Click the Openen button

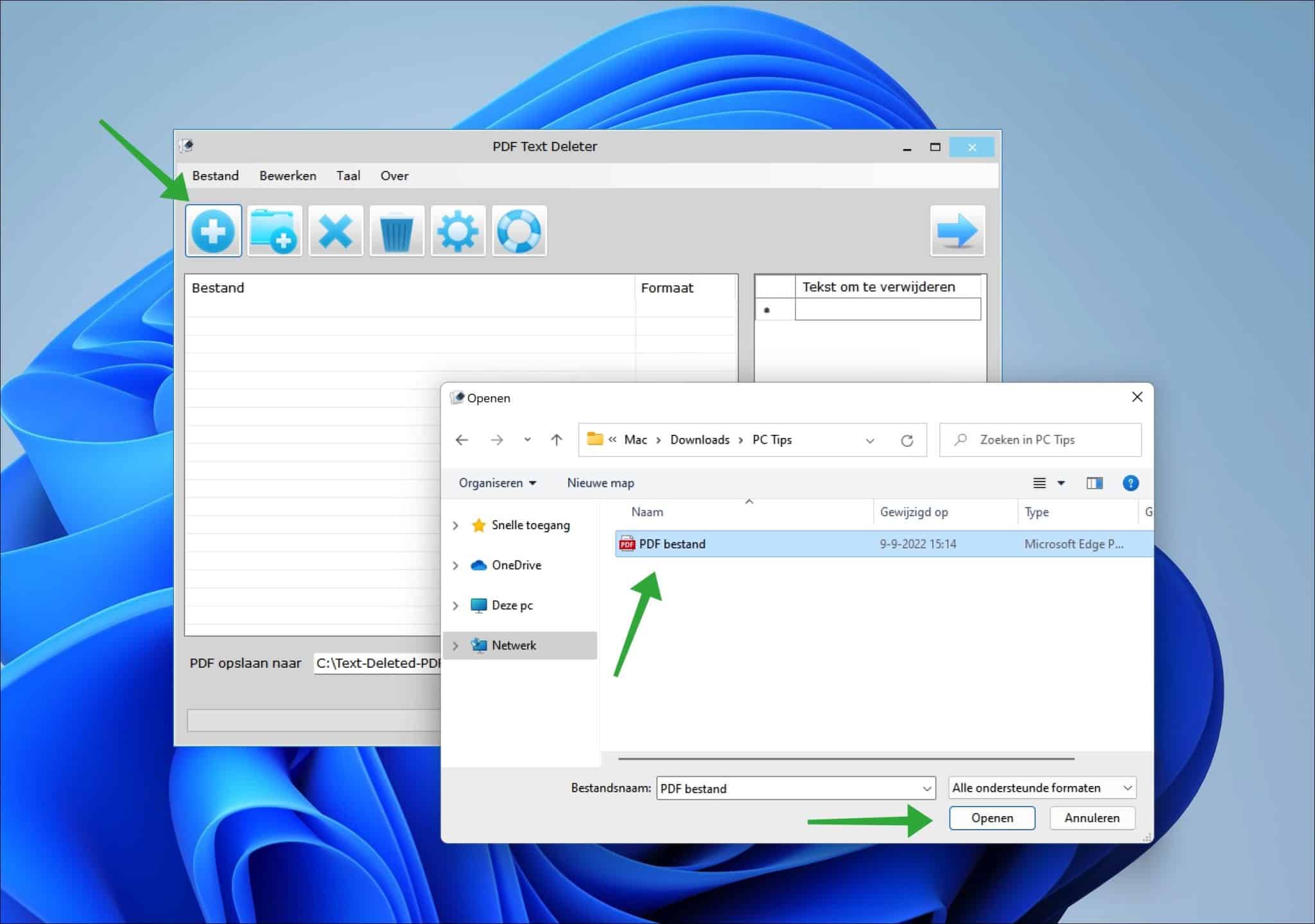[x=991, y=818]
